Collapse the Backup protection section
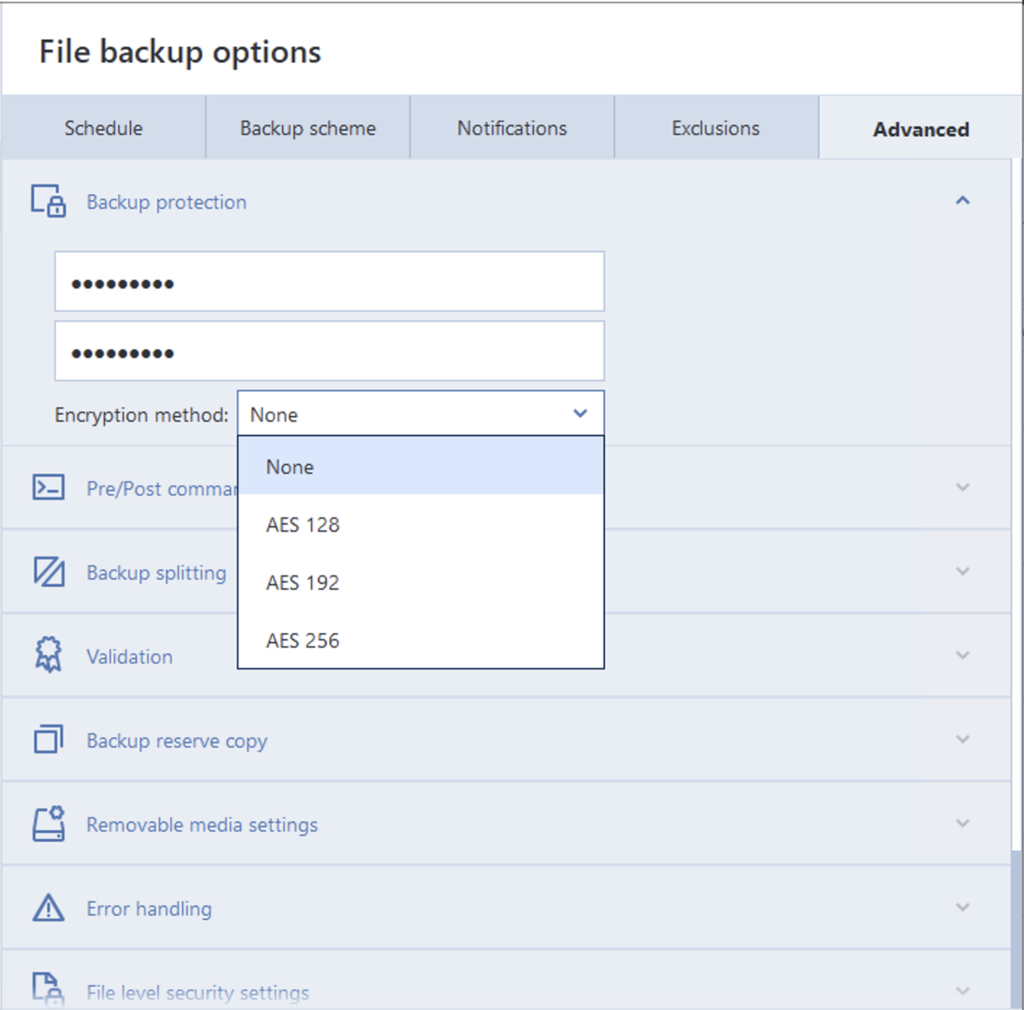 [x=962, y=200]
